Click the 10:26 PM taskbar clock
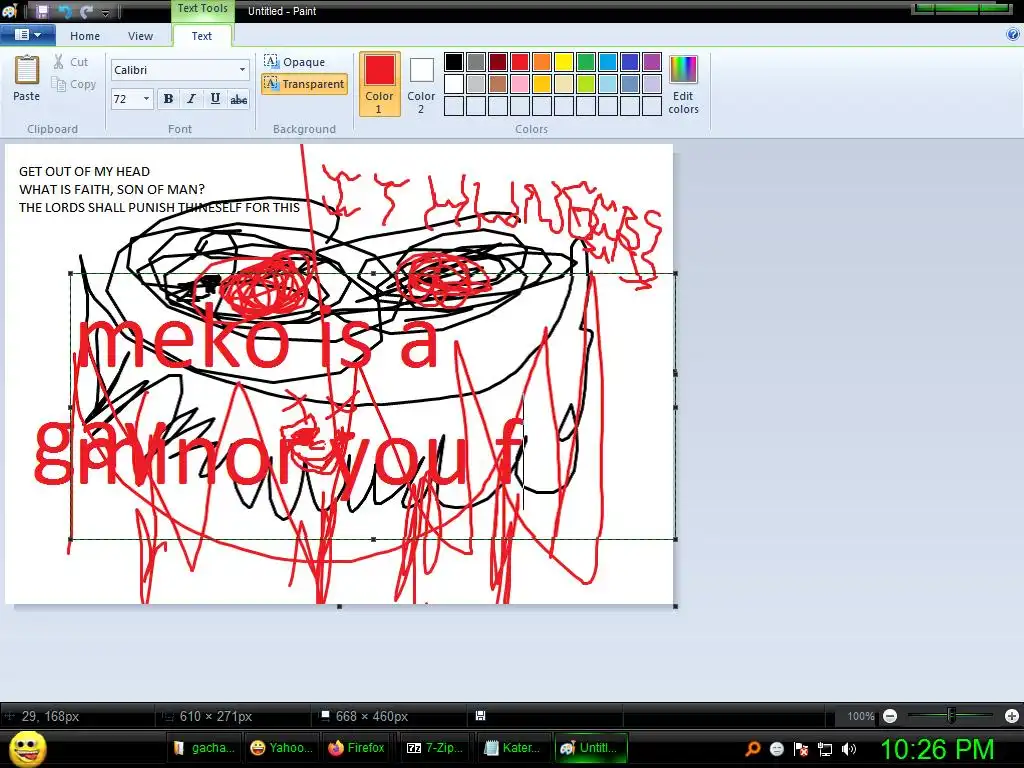This screenshot has width=1024, height=768. 938,749
